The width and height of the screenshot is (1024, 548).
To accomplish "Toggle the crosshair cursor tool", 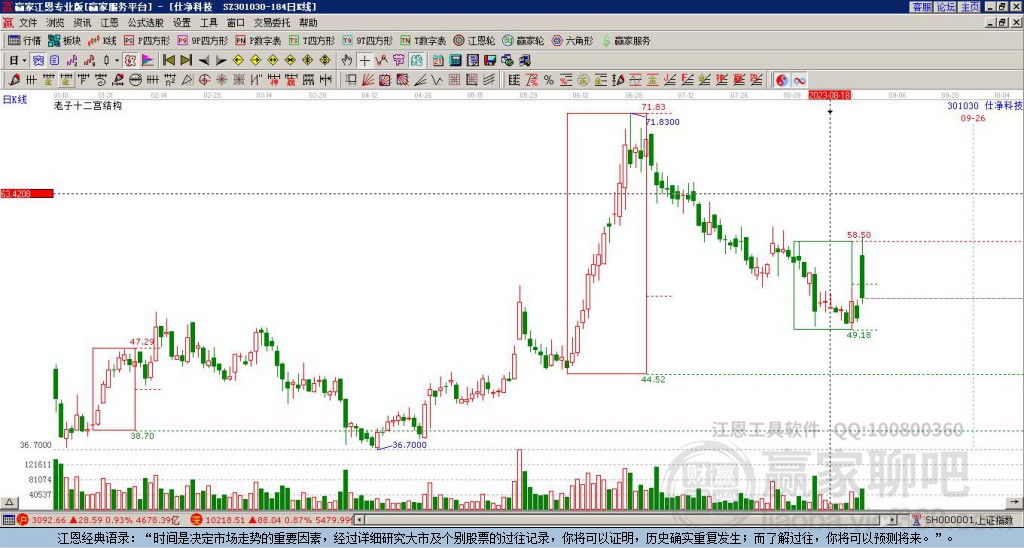I will [364, 61].
